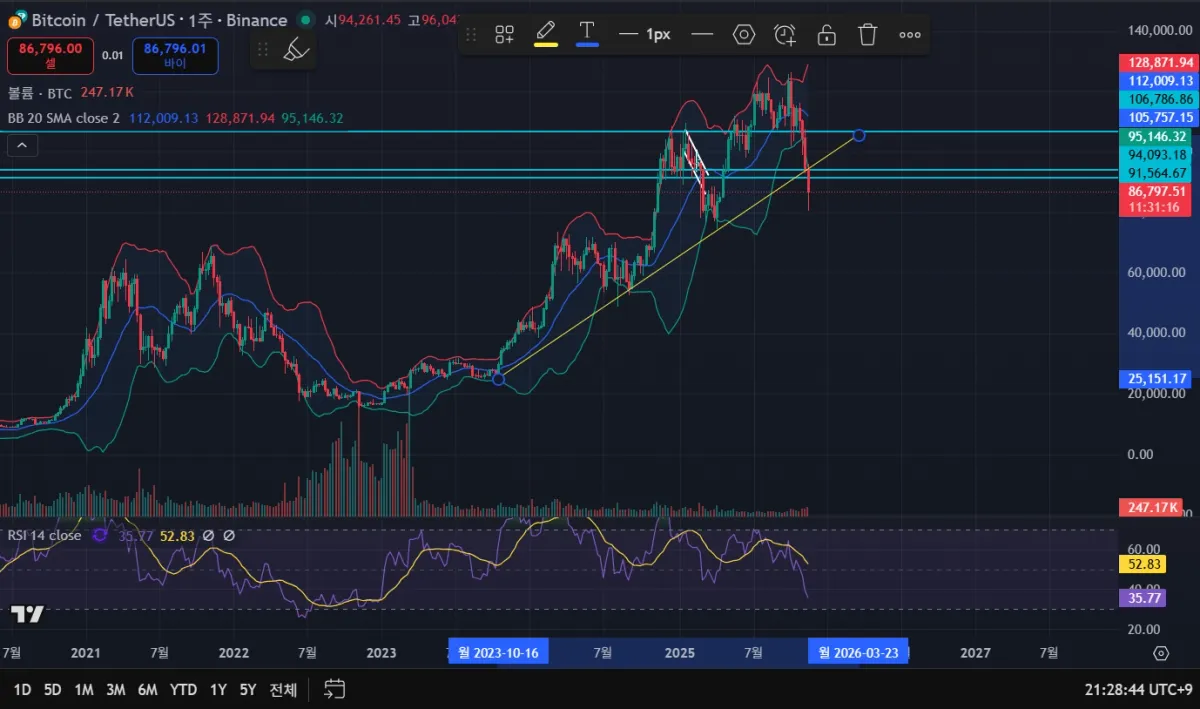Screen dimensions: 1200x709
Task: Set range to 3M
Action: coord(115,689)
